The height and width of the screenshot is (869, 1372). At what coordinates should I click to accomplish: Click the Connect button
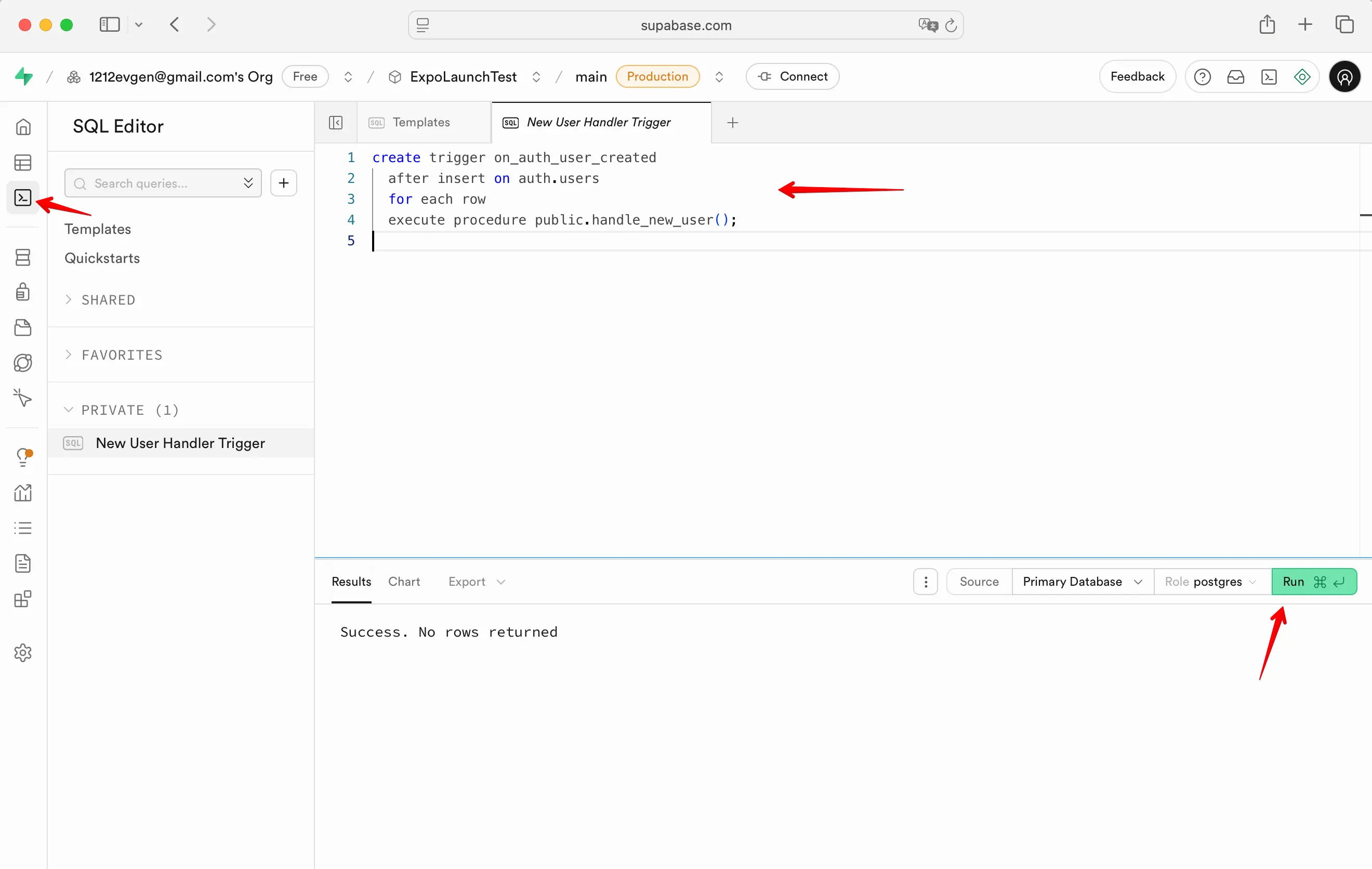coord(792,76)
